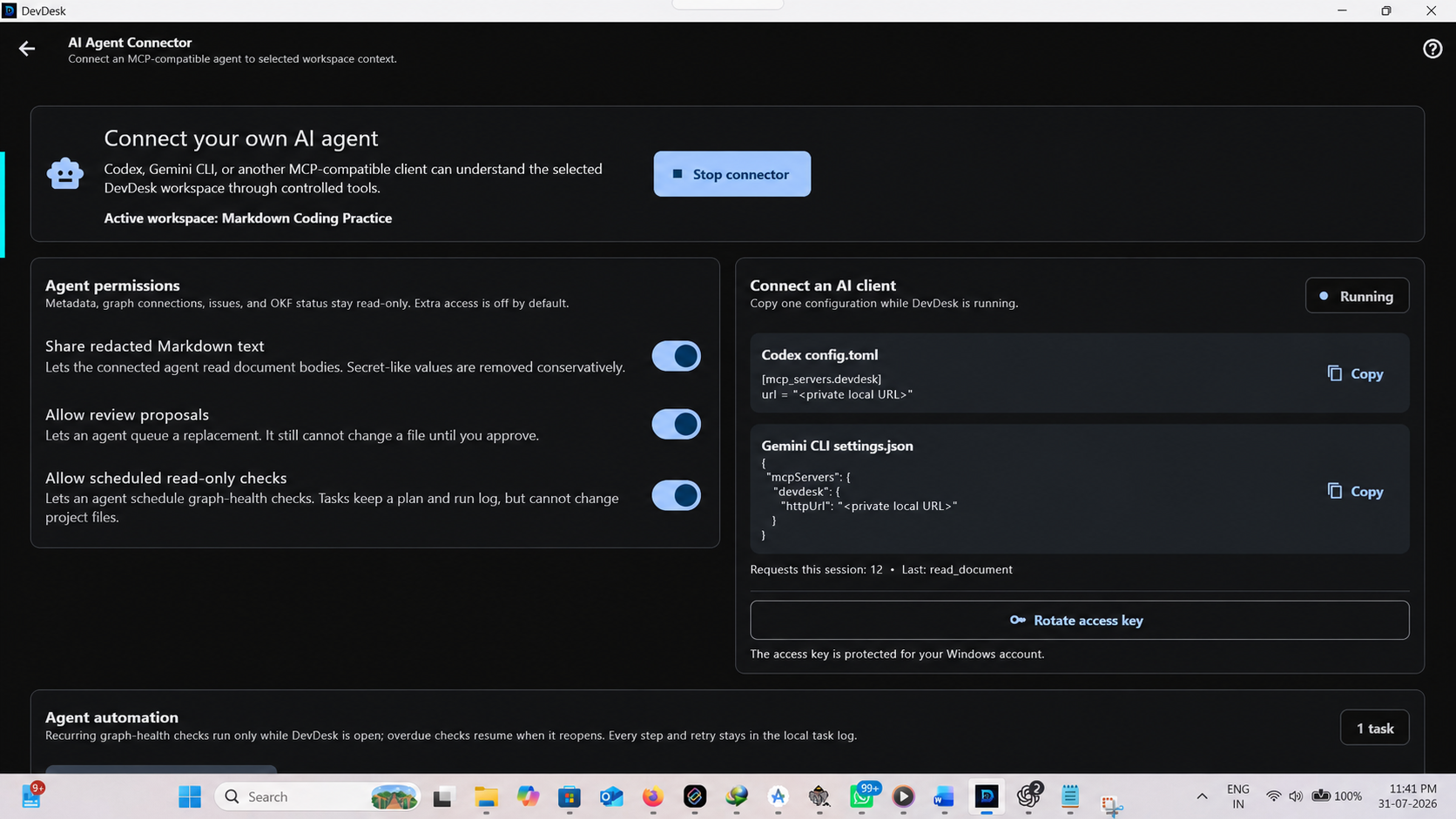1456x819 pixels.
Task: Open WhatsApp from the taskbar
Action: click(x=862, y=796)
